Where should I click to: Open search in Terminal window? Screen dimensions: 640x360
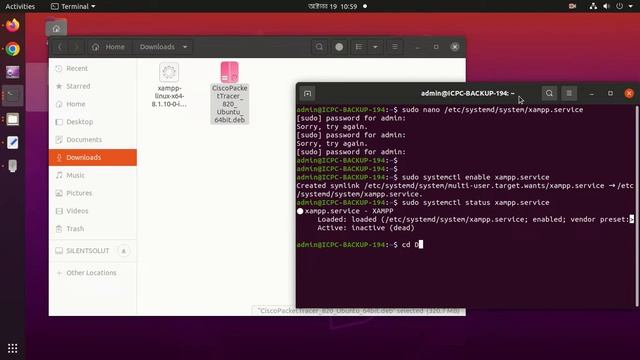coord(549,93)
